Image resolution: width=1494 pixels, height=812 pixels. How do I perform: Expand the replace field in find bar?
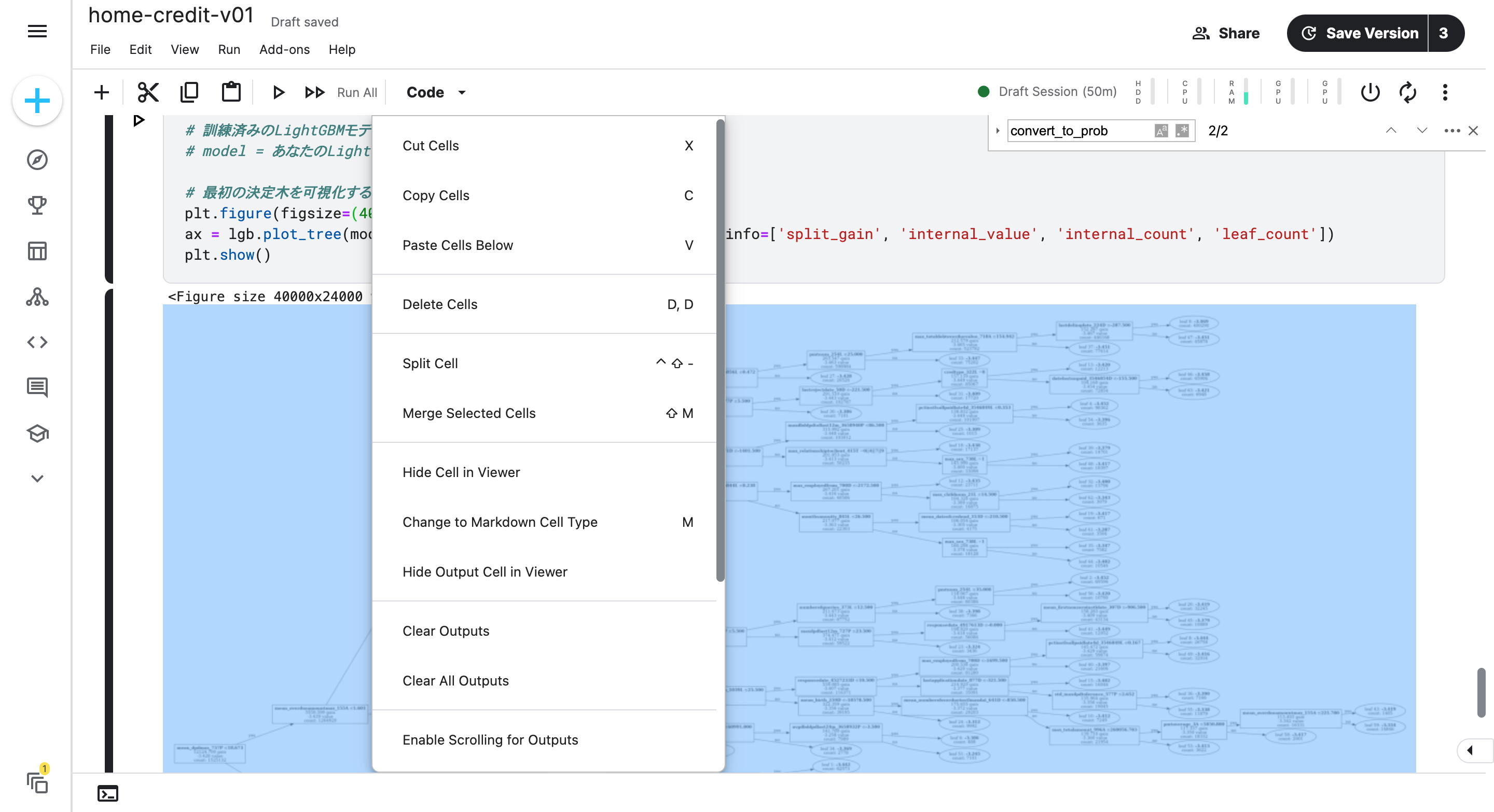pyautogui.click(x=998, y=131)
